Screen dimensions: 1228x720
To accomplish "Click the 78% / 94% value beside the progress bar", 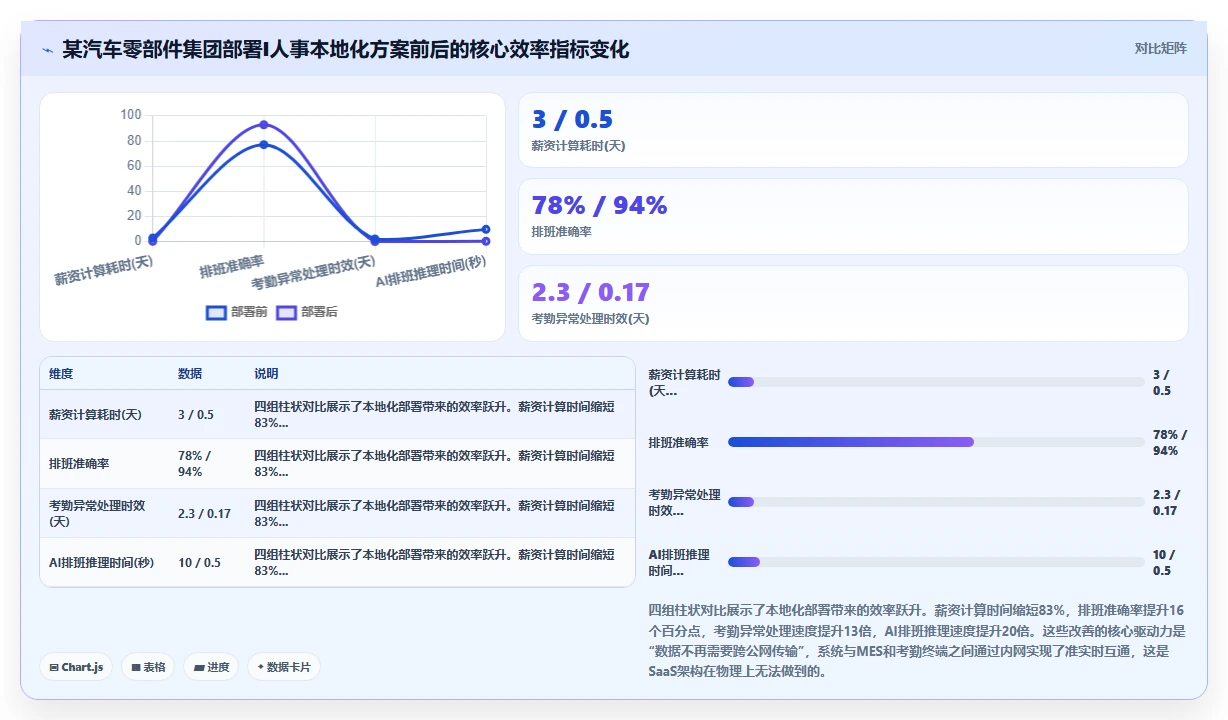I will coord(1170,442).
